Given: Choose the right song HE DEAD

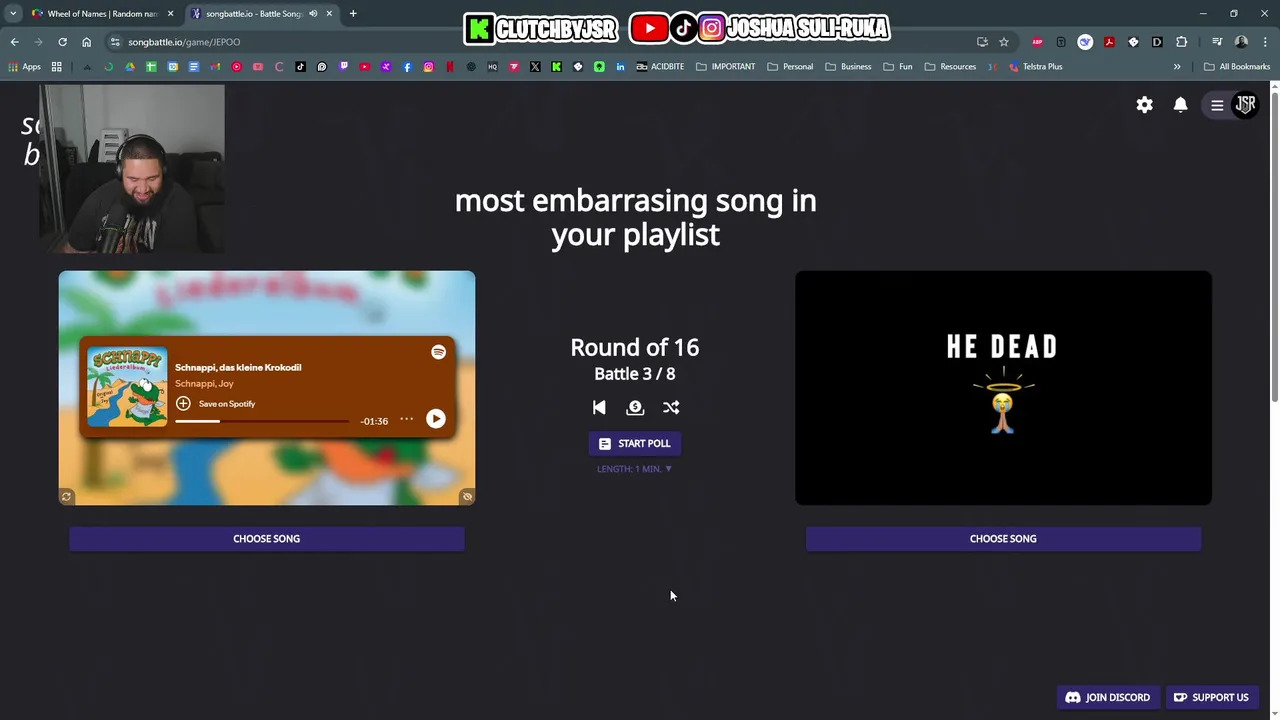Looking at the screenshot, I should (x=1003, y=539).
